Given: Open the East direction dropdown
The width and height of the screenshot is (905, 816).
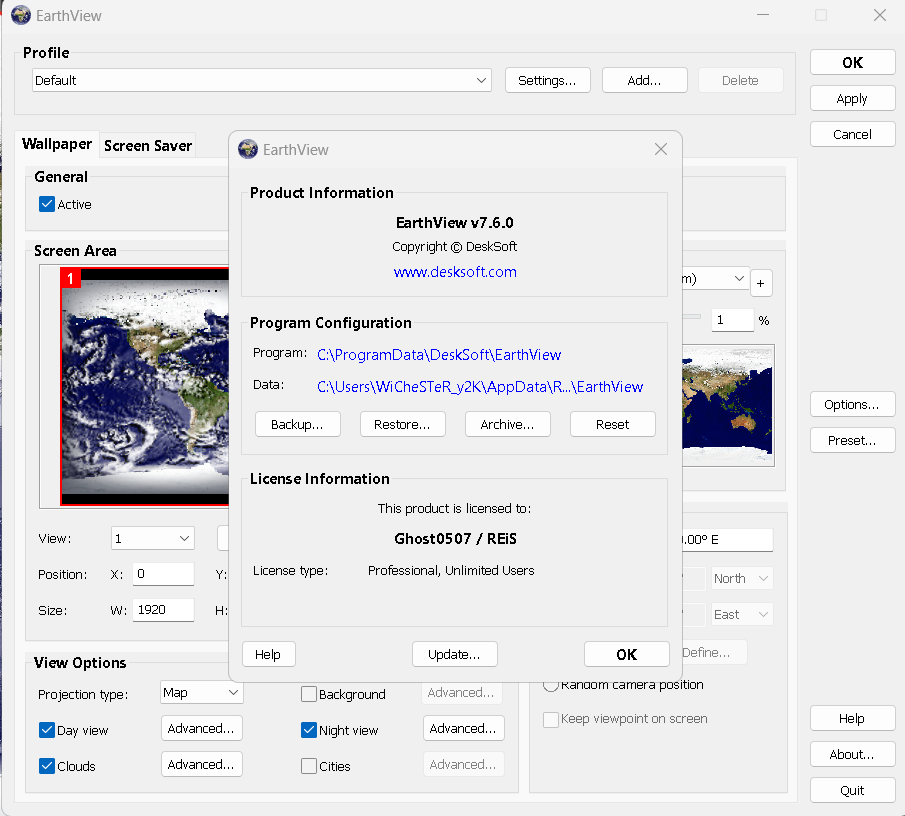Looking at the screenshot, I should (742, 615).
